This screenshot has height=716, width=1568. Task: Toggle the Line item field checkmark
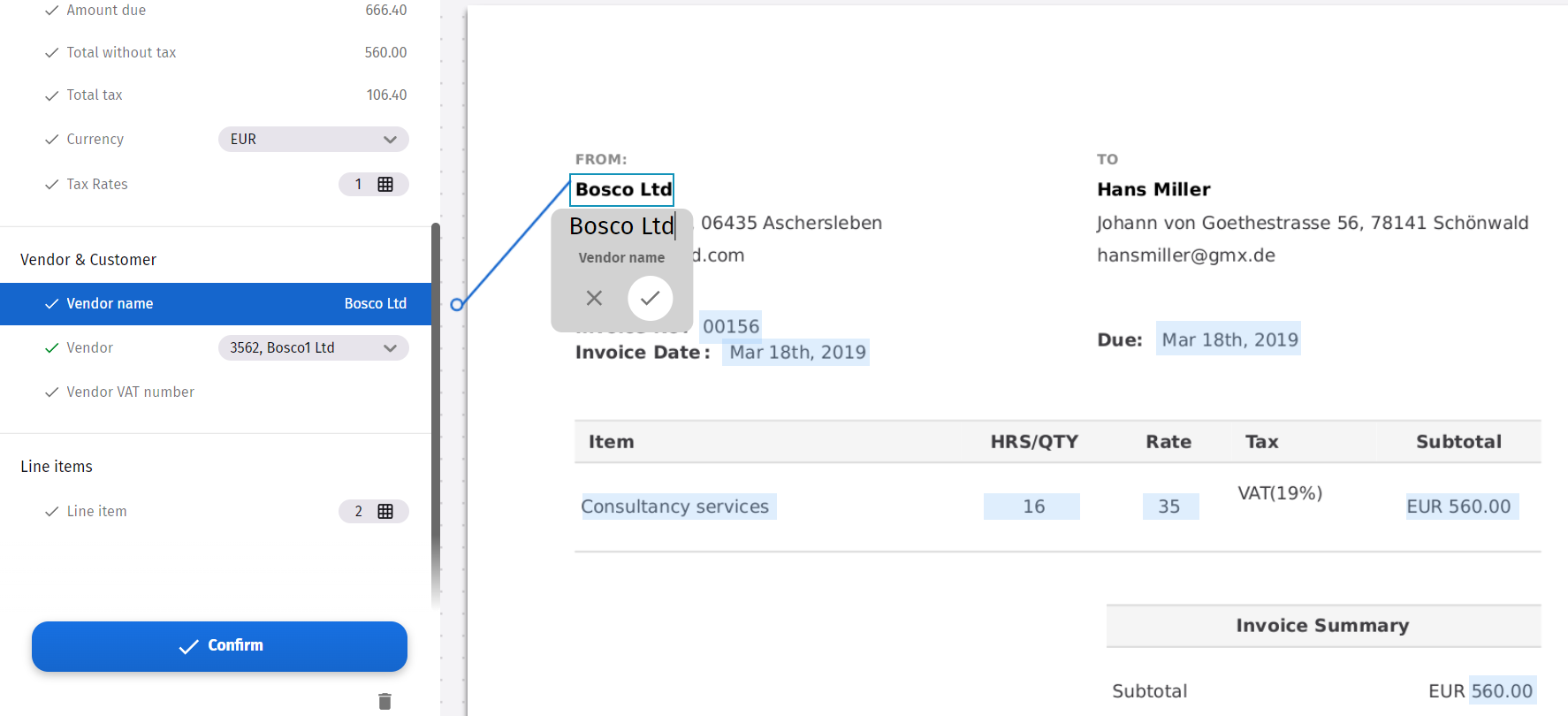pos(51,511)
